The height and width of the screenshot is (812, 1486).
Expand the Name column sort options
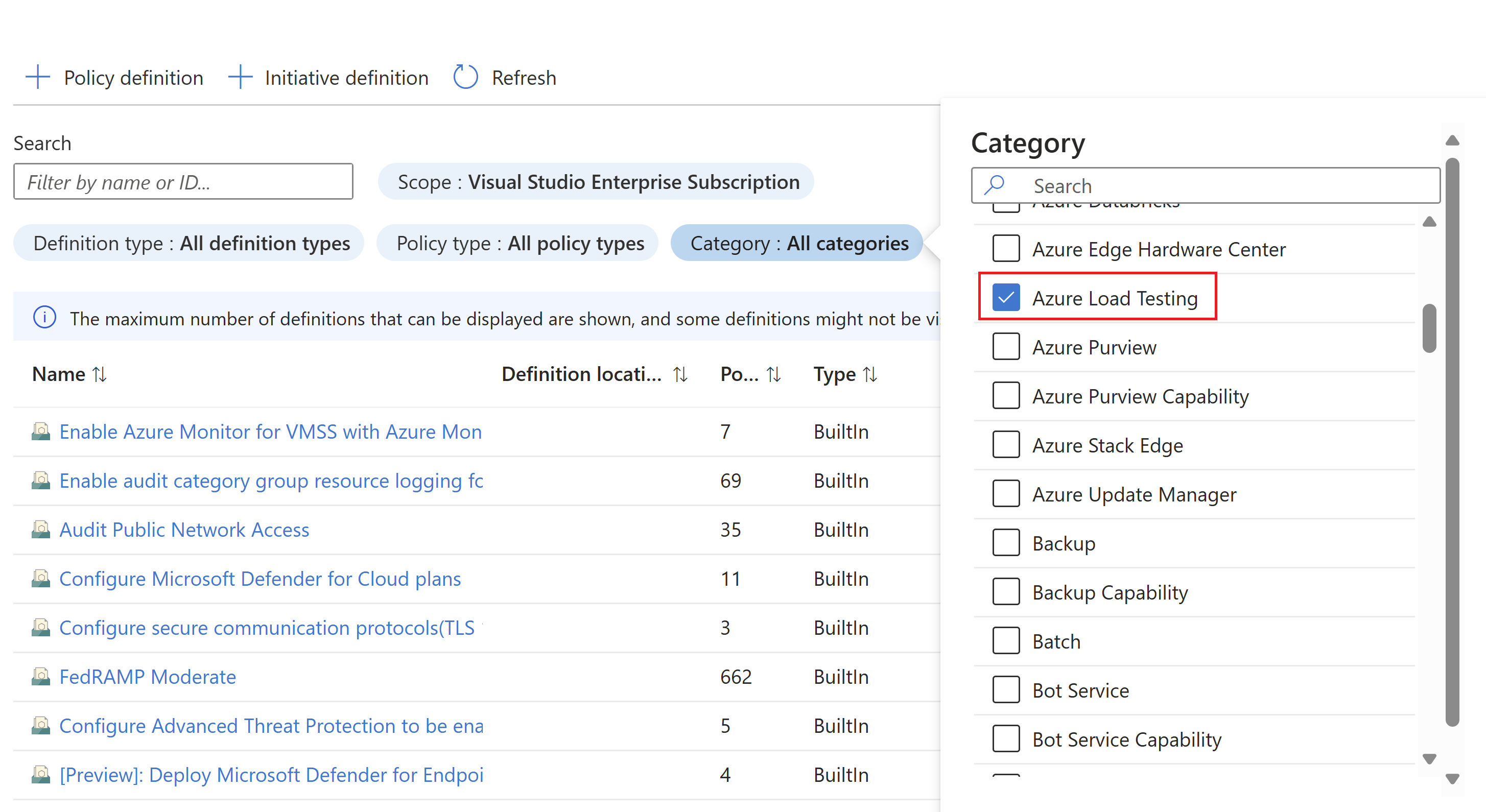coord(100,374)
